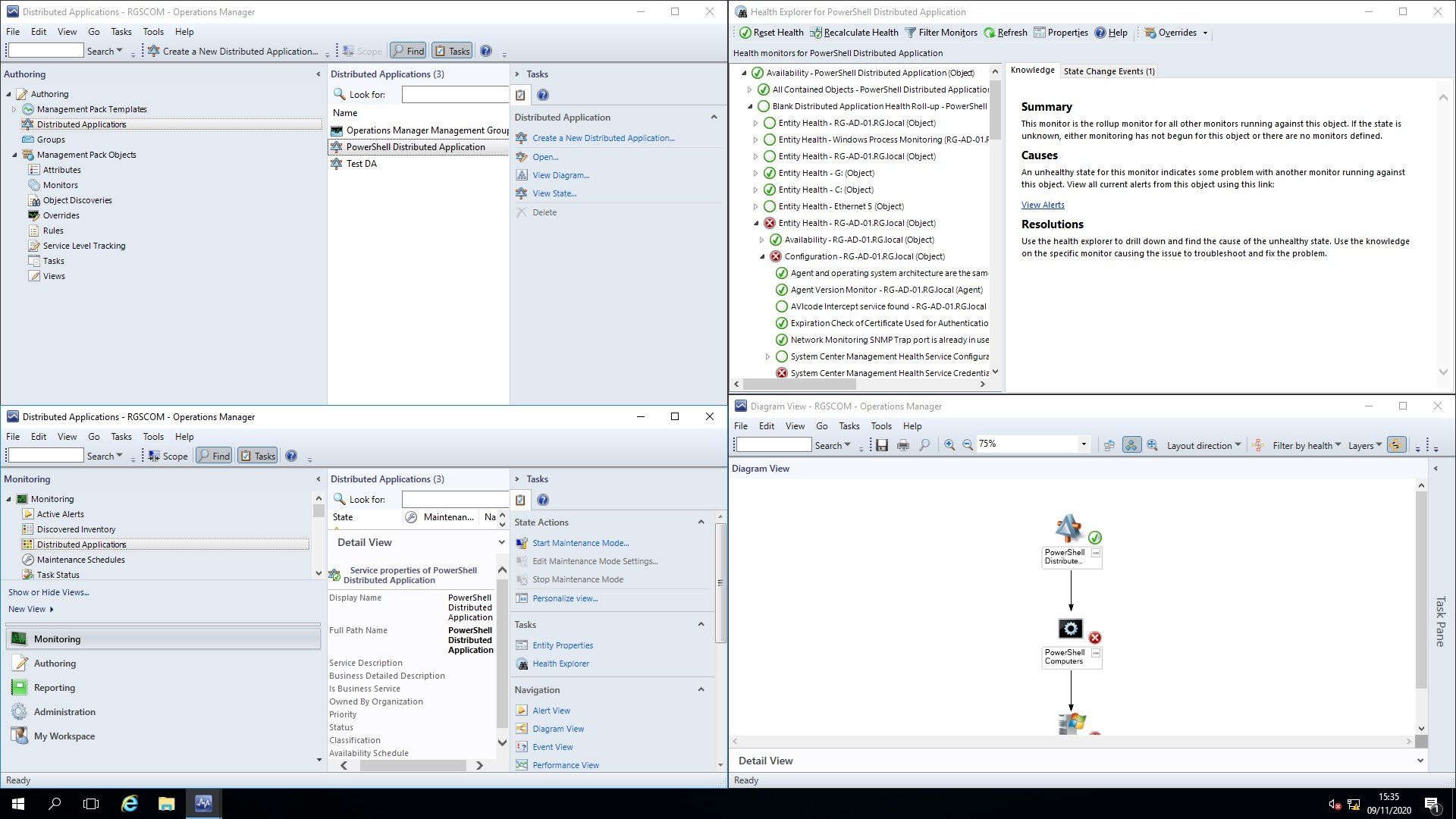Open the Tools menu in Authoring window
Screen dimensions: 1456x819
[x=153, y=32]
